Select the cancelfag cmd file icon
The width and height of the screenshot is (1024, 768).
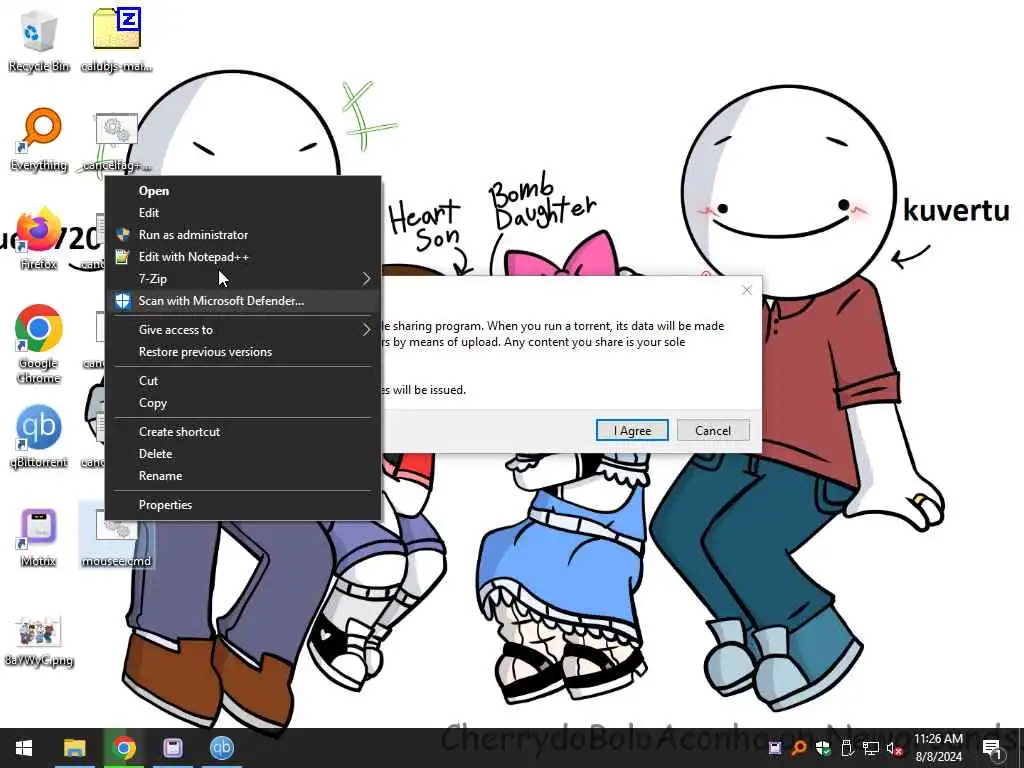(x=117, y=142)
